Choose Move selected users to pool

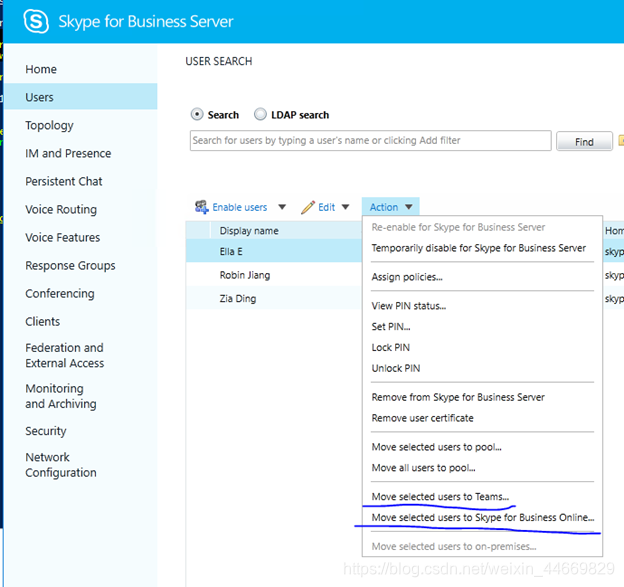tap(436, 447)
